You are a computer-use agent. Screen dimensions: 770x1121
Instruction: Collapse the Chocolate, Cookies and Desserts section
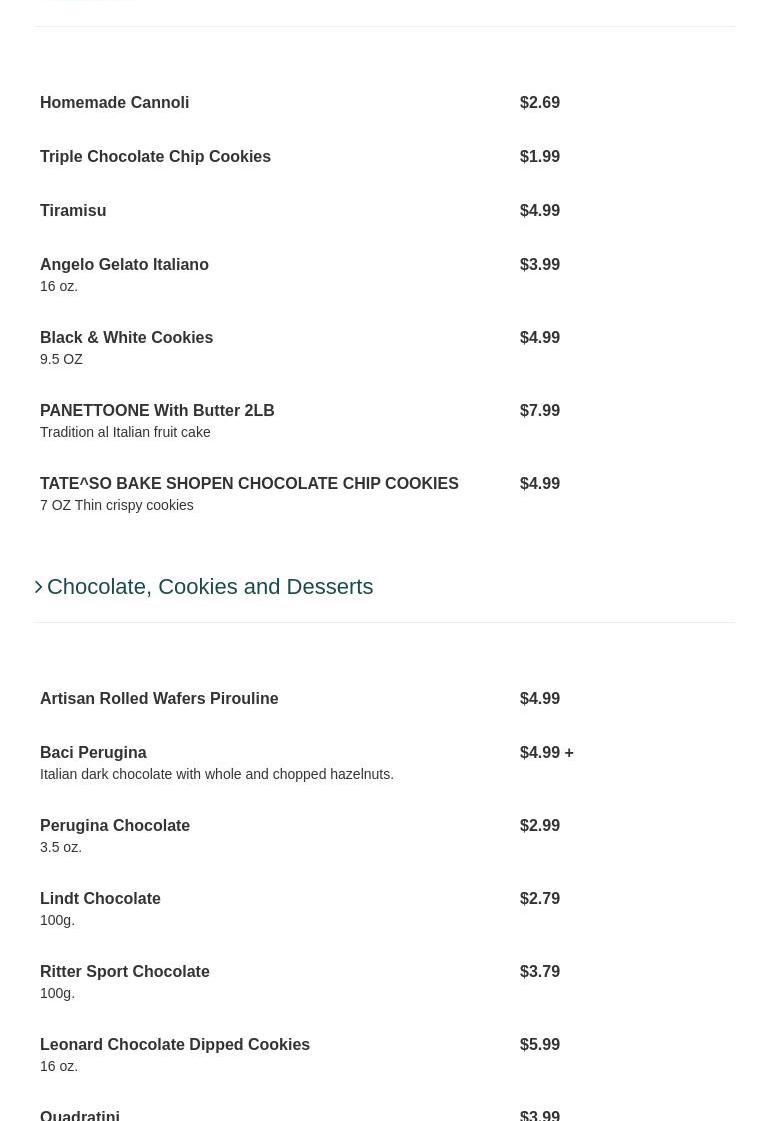tap(210, 587)
